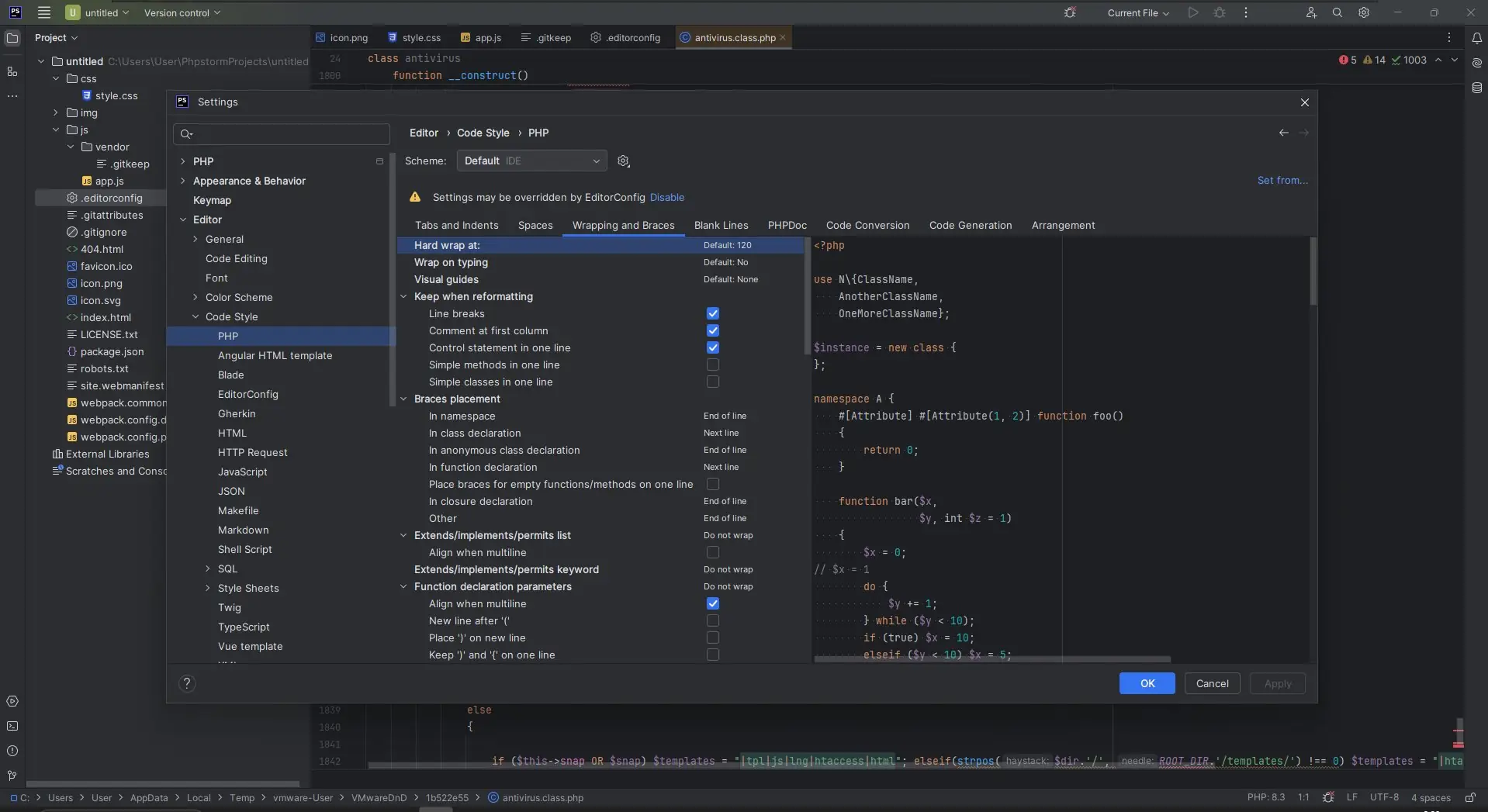Click the Search Everywhere magnifier icon
The height and width of the screenshot is (812, 1488).
[1337, 13]
